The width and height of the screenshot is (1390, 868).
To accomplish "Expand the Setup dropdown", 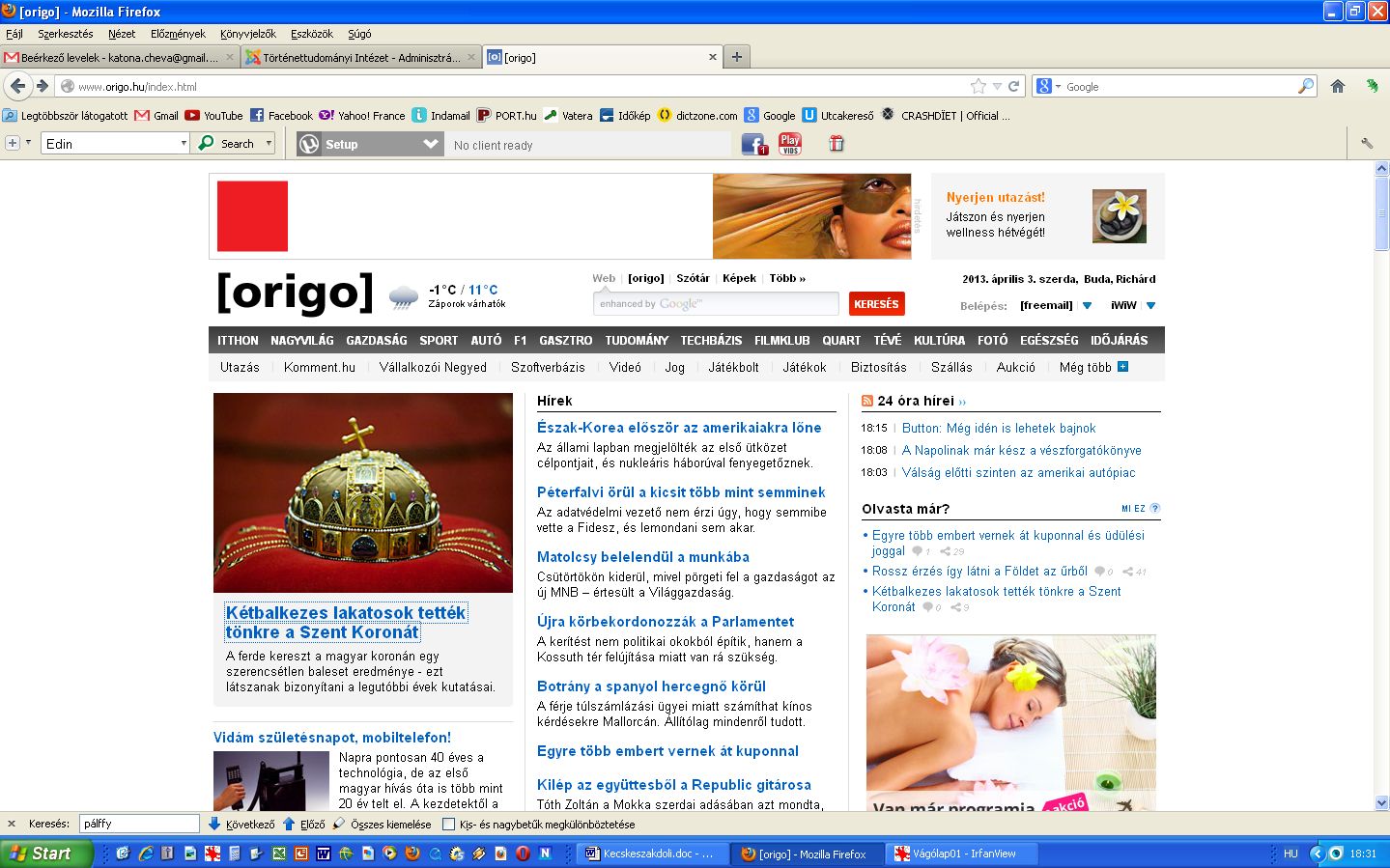I will click(x=431, y=144).
